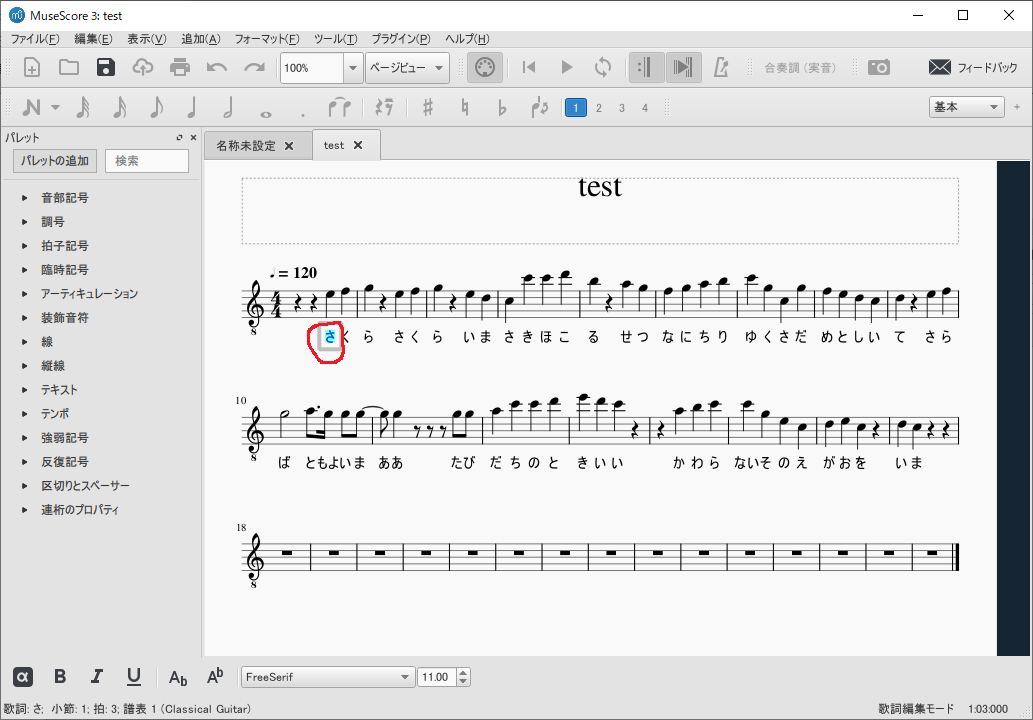
Task: Close the test tab
Action: point(358,145)
